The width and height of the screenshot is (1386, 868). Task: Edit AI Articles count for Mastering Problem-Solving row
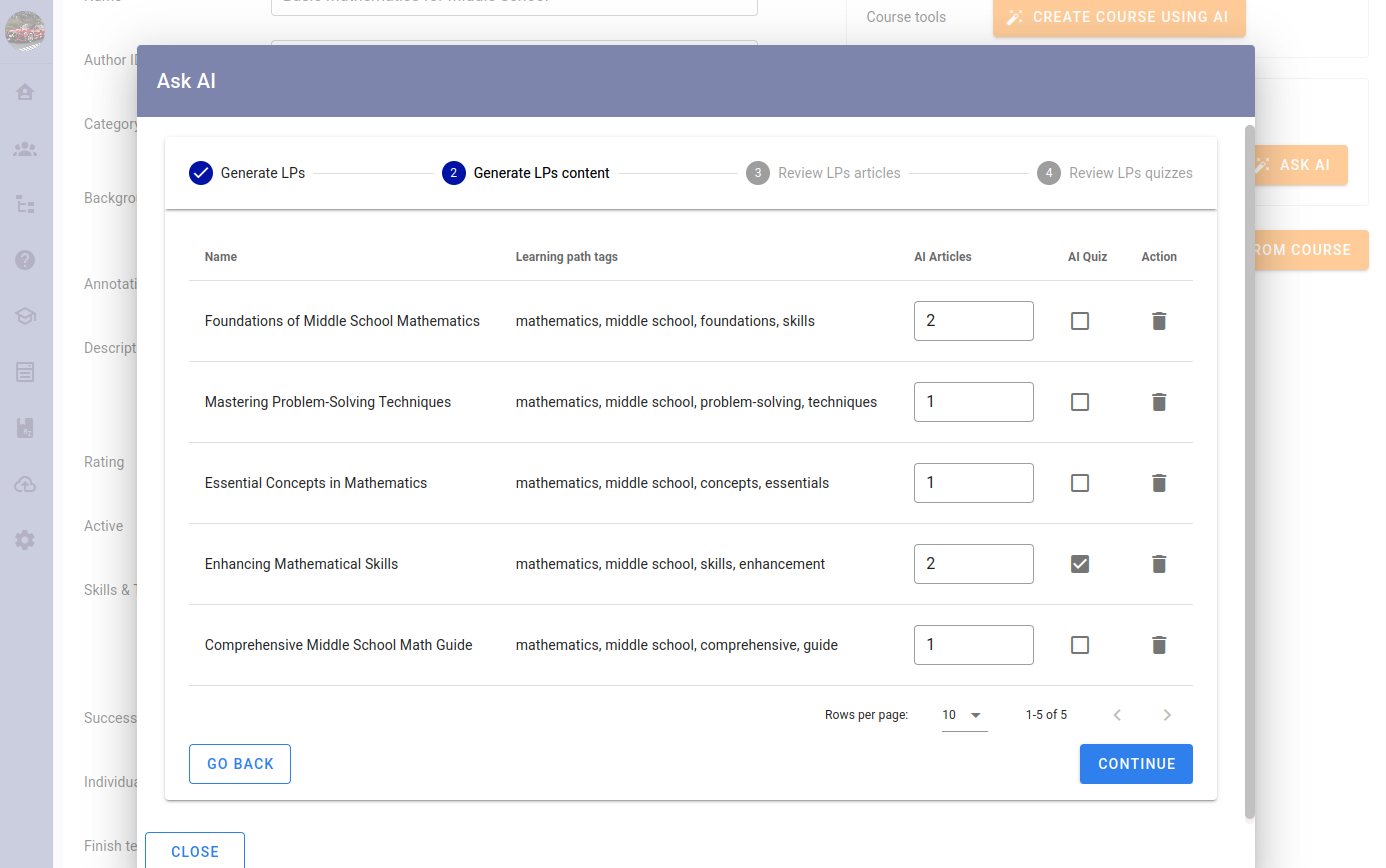point(974,402)
